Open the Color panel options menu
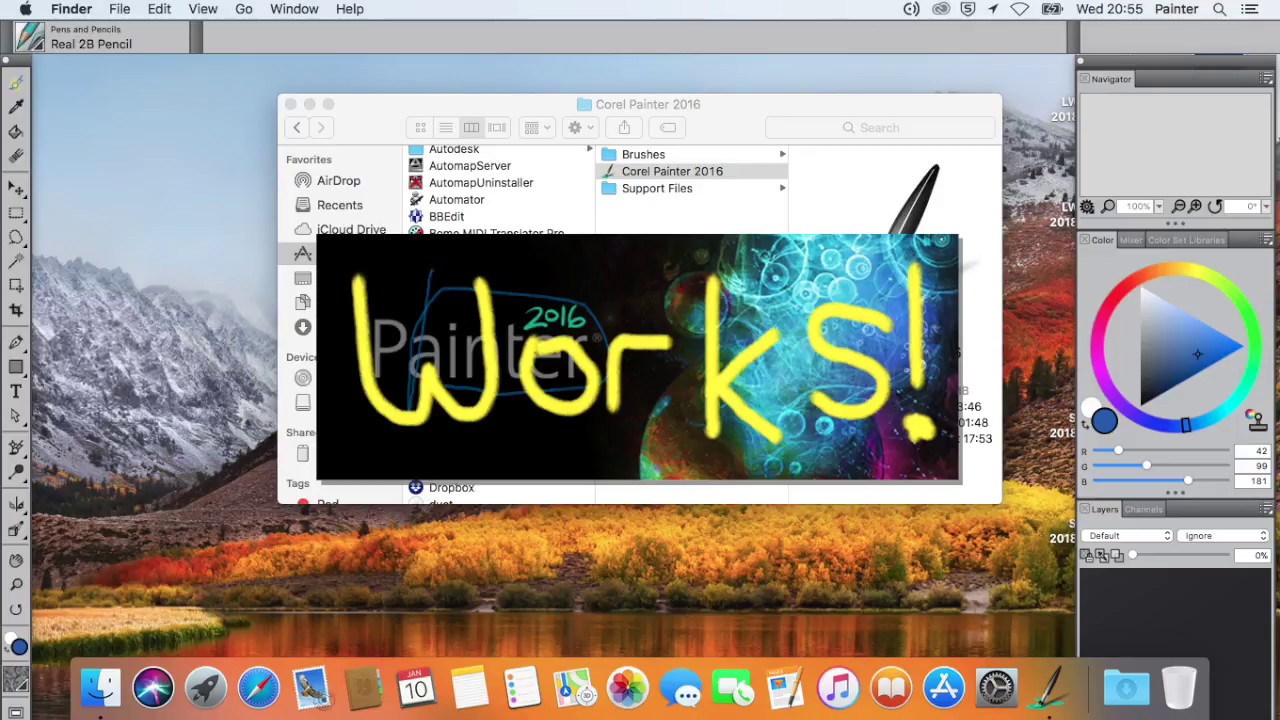 click(x=1267, y=240)
